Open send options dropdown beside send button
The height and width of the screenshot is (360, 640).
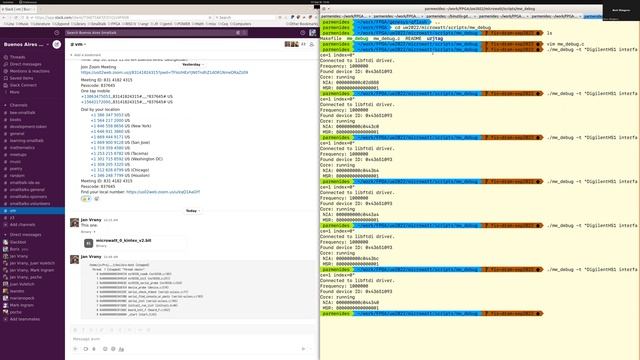click(x=311, y=349)
